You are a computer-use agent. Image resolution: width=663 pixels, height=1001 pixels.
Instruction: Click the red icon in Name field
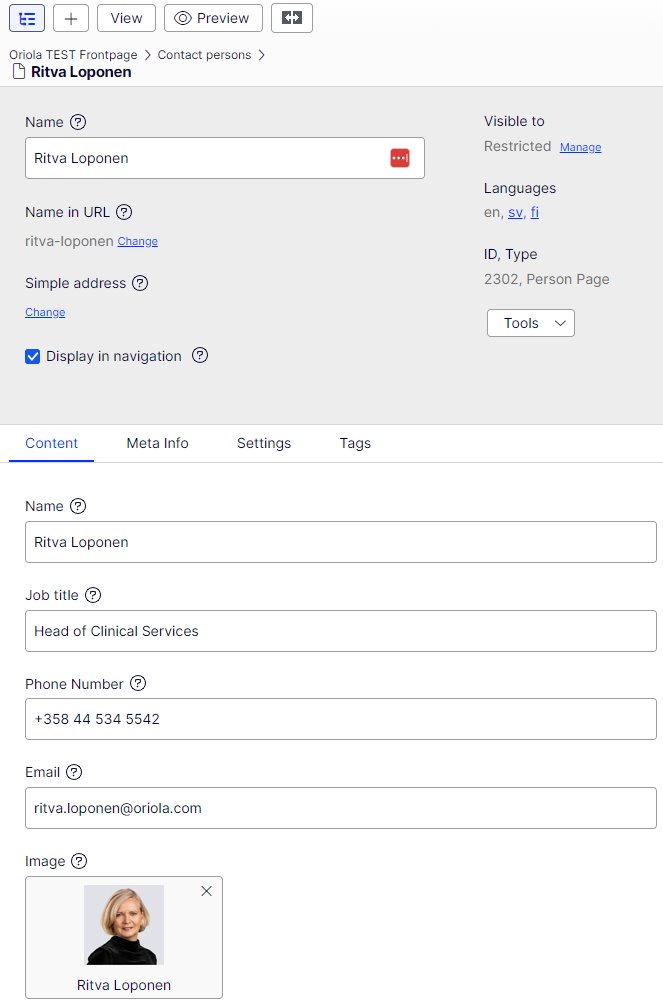(x=400, y=158)
